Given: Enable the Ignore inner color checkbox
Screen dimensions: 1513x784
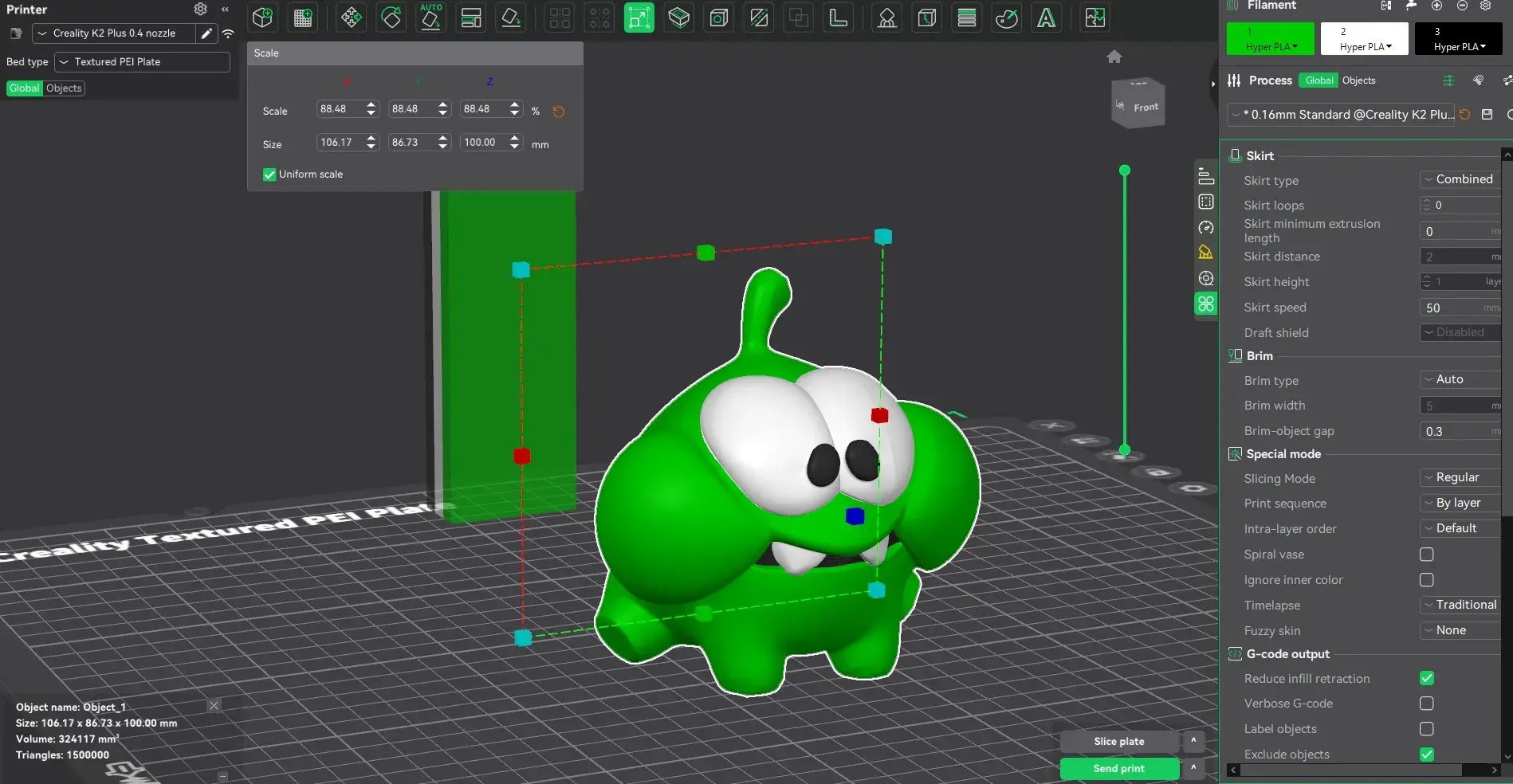Looking at the screenshot, I should click(1427, 579).
